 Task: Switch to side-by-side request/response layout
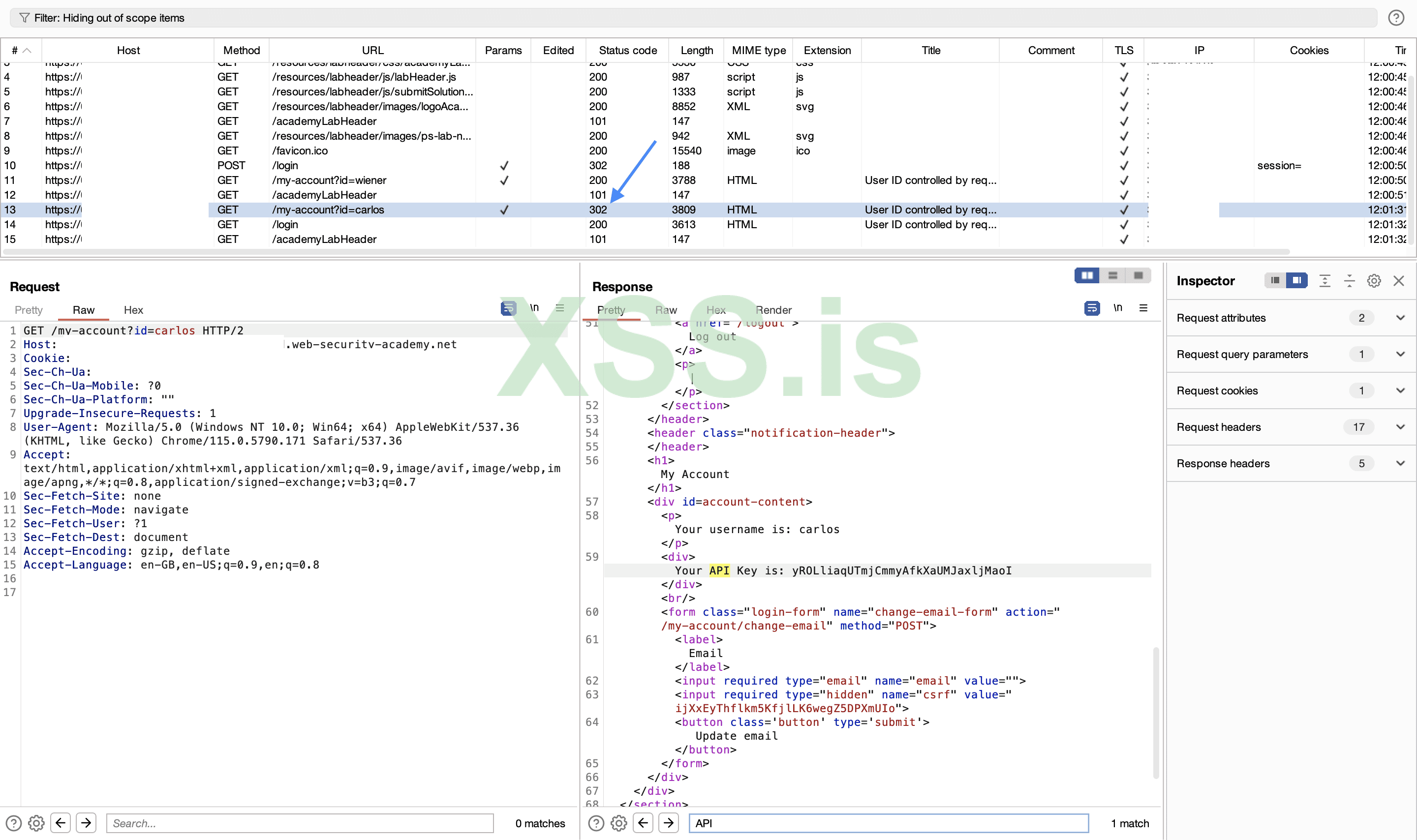click(x=1087, y=276)
